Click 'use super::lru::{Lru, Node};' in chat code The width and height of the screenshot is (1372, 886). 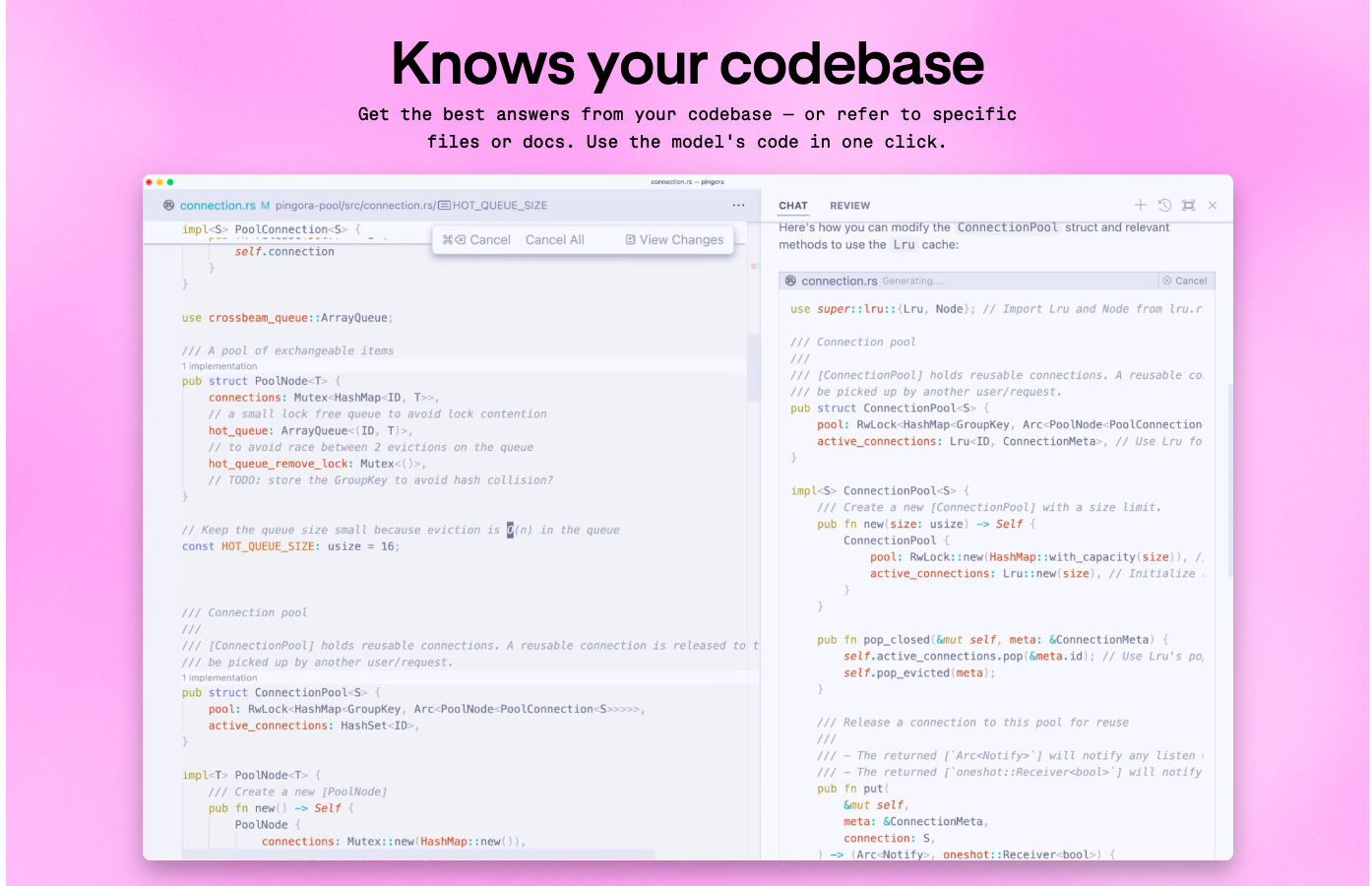coord(883,309)
